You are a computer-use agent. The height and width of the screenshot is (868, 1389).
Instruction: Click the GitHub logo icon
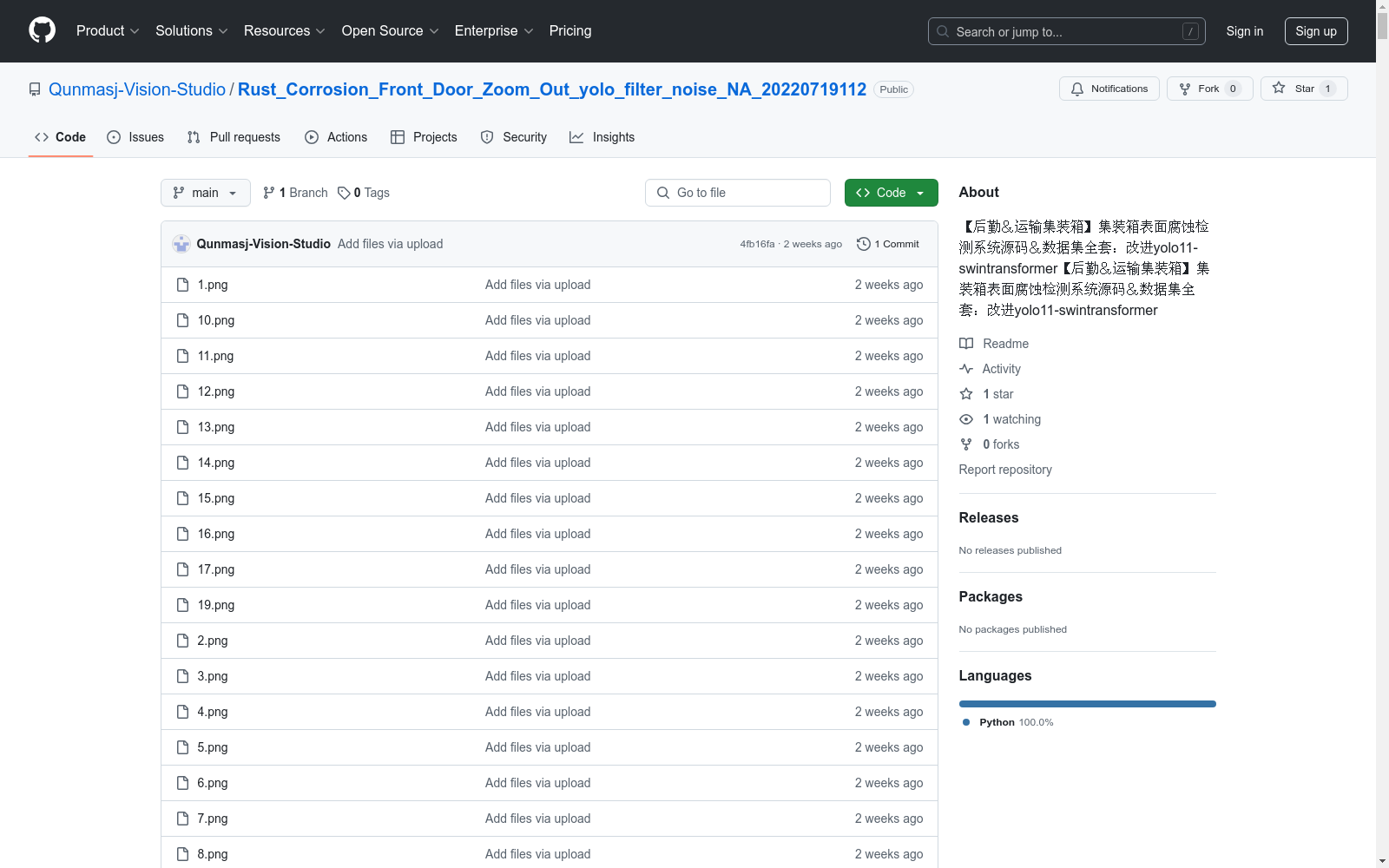[42, 30]
